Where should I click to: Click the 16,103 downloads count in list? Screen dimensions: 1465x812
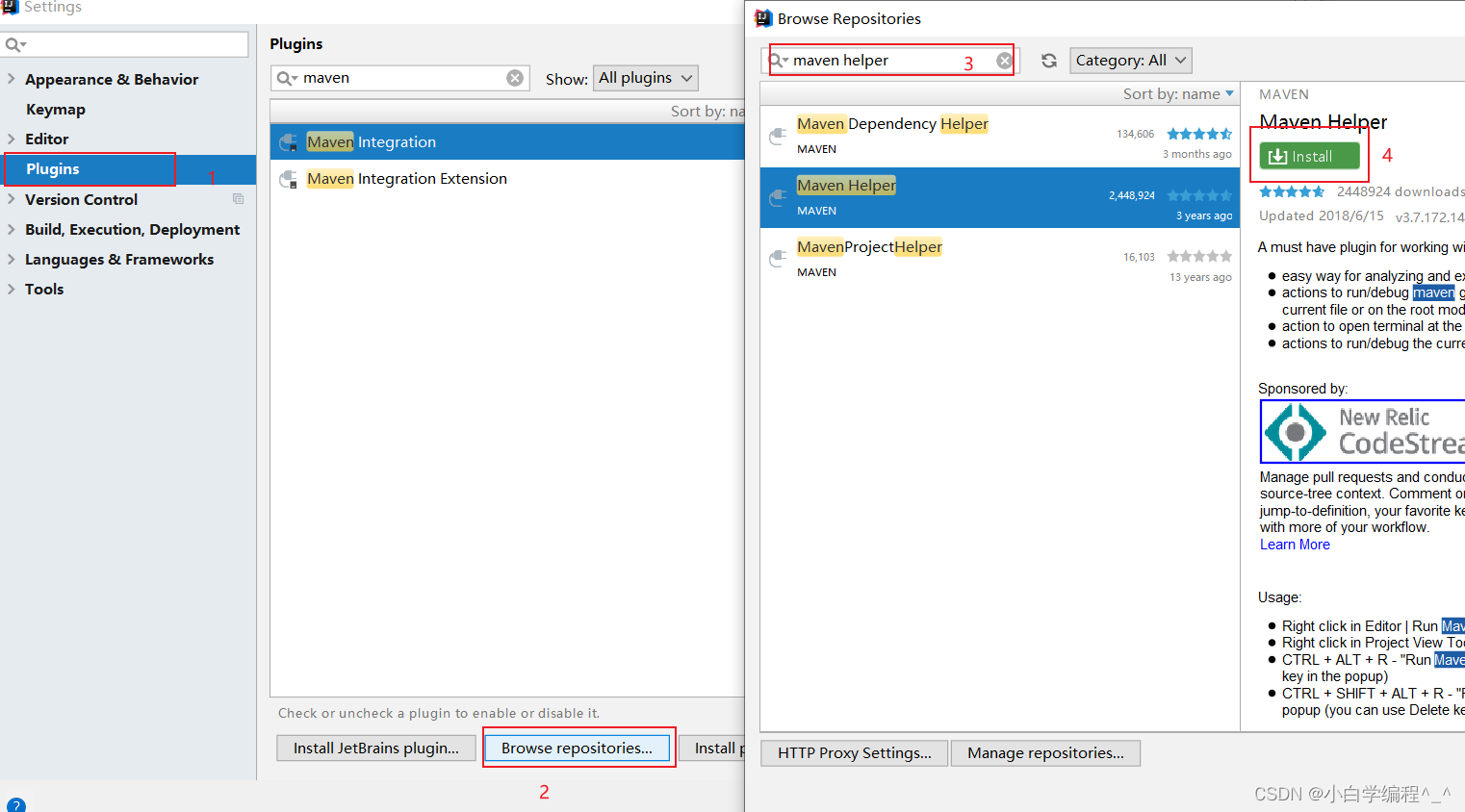1139,257
